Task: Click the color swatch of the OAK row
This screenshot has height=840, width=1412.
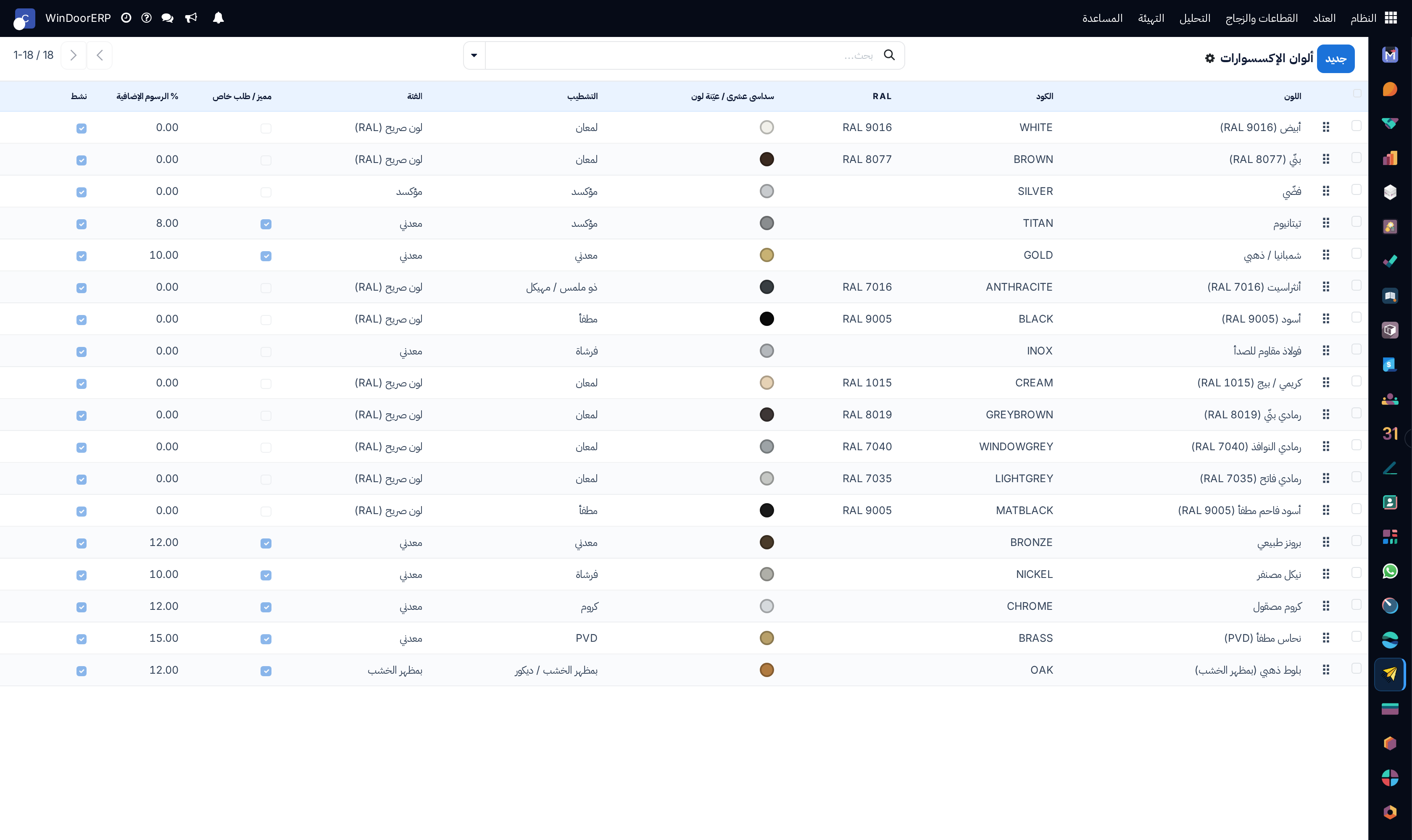Action: point(767,670)
